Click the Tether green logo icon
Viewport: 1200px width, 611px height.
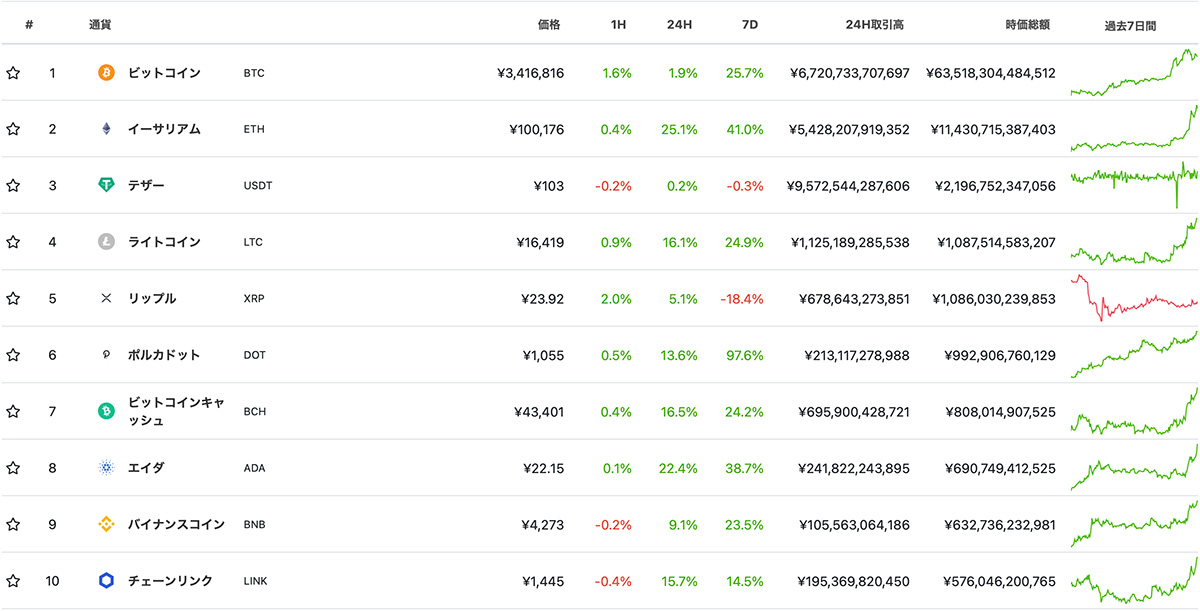click(x=106, y=186)
